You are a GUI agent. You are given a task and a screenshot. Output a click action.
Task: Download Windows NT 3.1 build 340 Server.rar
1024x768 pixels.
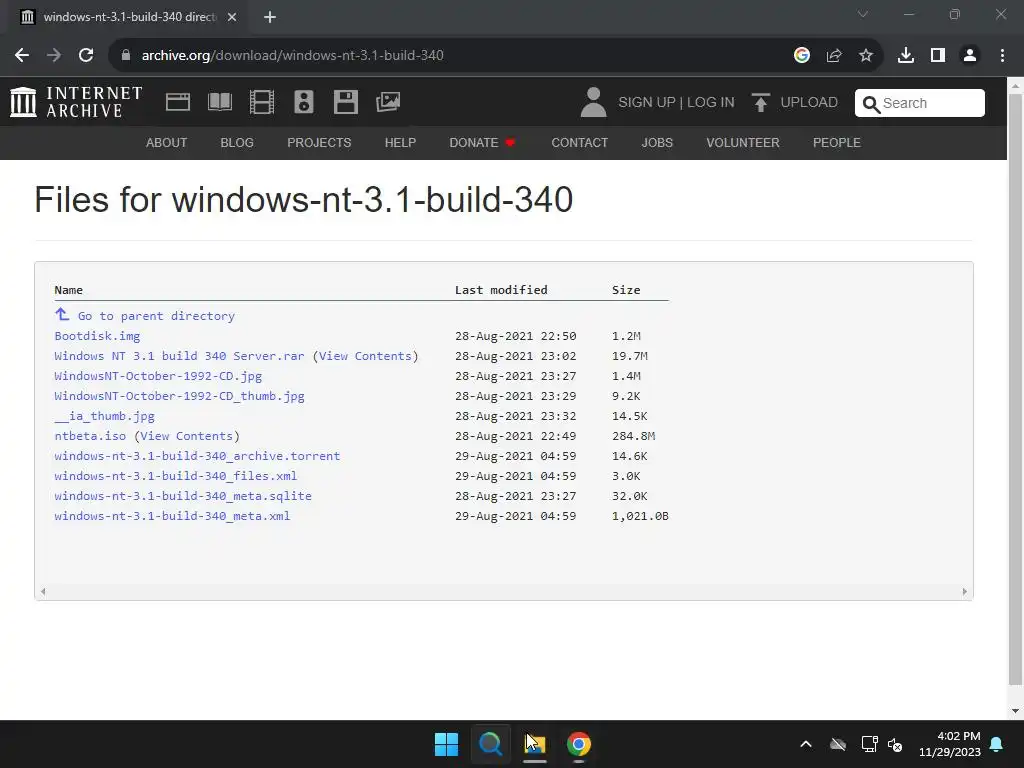[x=180, y=356]
